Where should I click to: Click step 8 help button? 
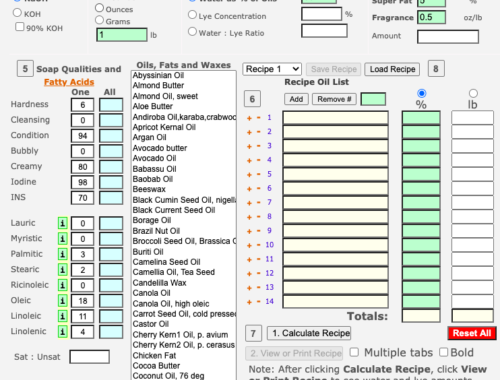click(x=436, y=69)
